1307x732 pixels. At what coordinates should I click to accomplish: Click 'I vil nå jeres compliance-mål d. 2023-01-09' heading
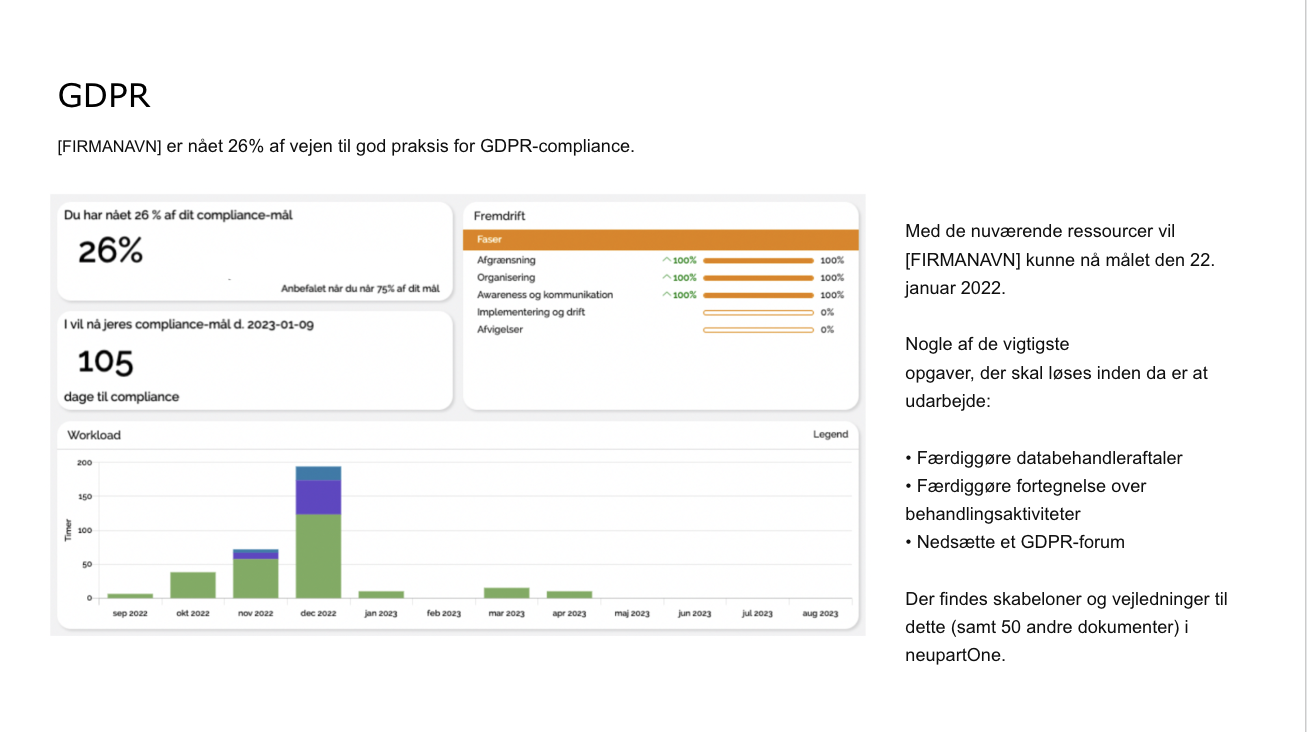pyautogui.click(x=189, y=325)
